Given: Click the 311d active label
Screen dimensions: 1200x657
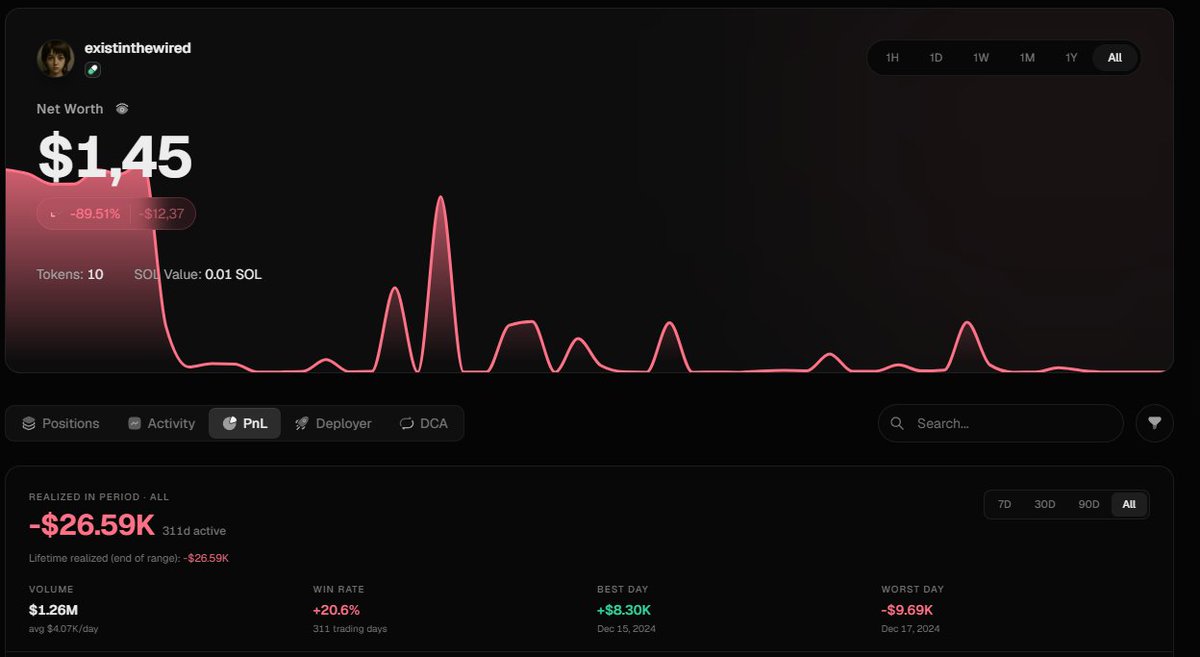Looking at the screenshot, I should click(x=194, y=531).
